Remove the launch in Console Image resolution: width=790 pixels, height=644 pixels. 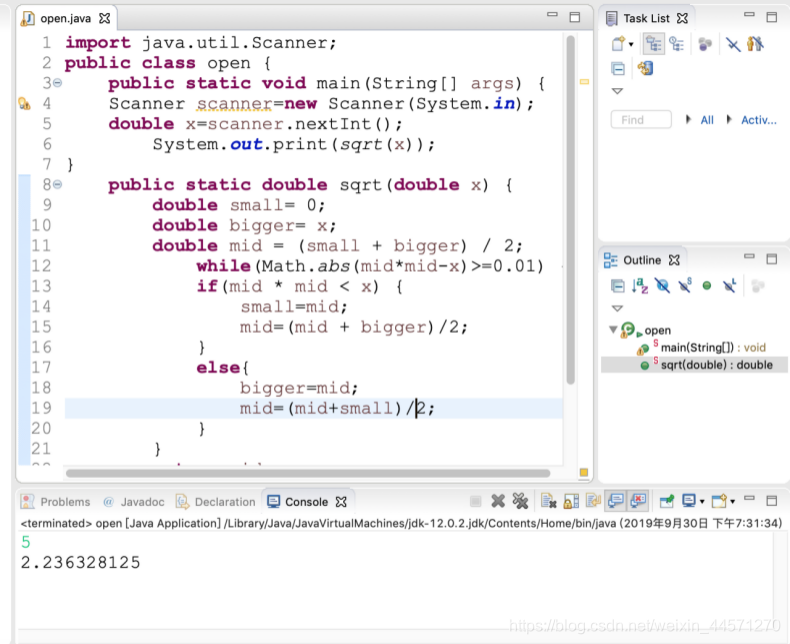(498, 501)
